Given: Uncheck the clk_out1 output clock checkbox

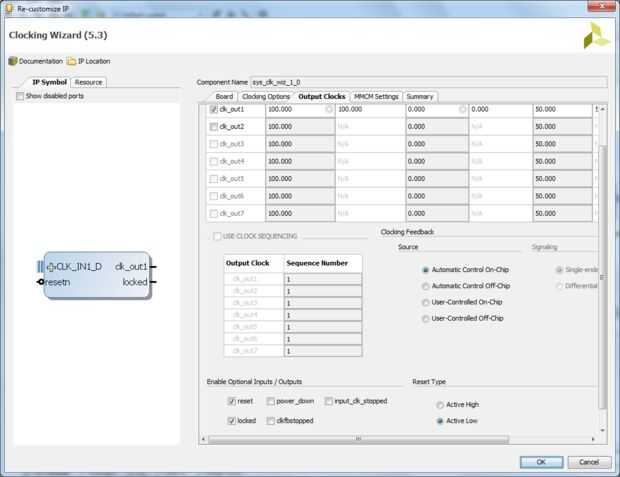Looking at the screenshot, I should click(x=214, y=109).
